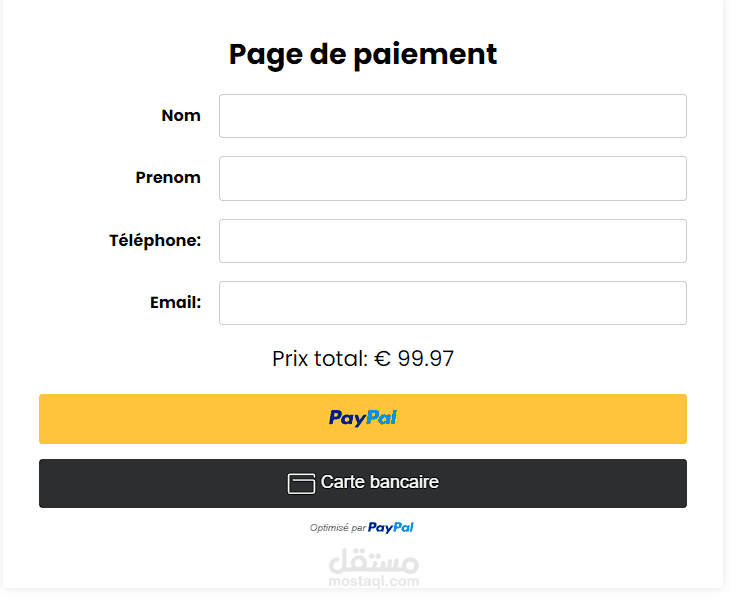748x601 pixels.
Task: Click the PayPal logo beside Optimisé par
Action: [x=391, y=527]
